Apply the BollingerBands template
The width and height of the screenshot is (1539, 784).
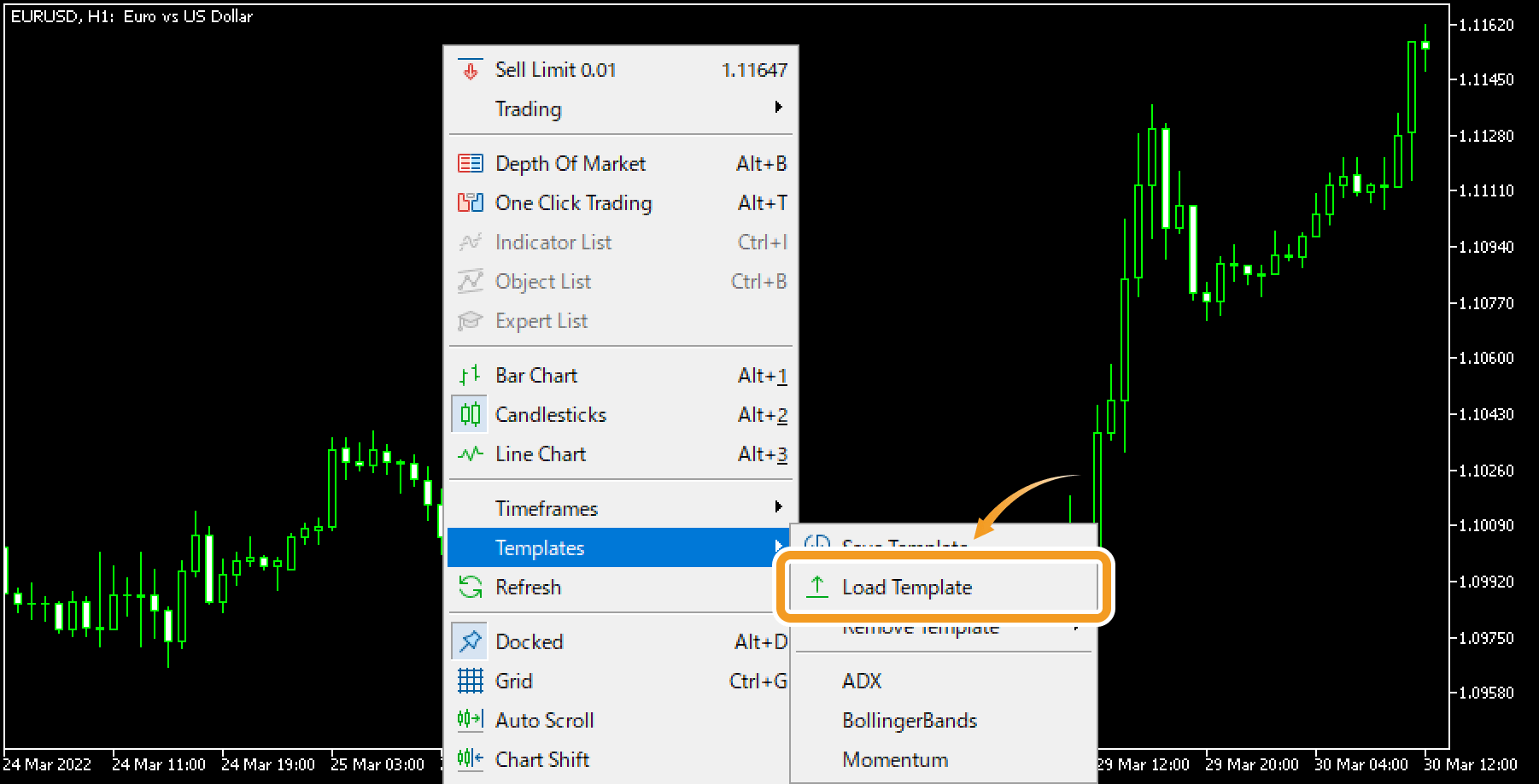pyautogui.click(x=943, y=720)
